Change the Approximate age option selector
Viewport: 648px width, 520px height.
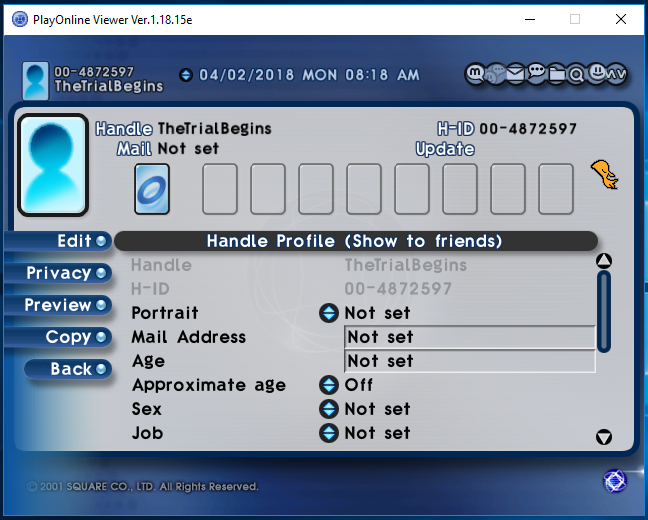(329, 385)
